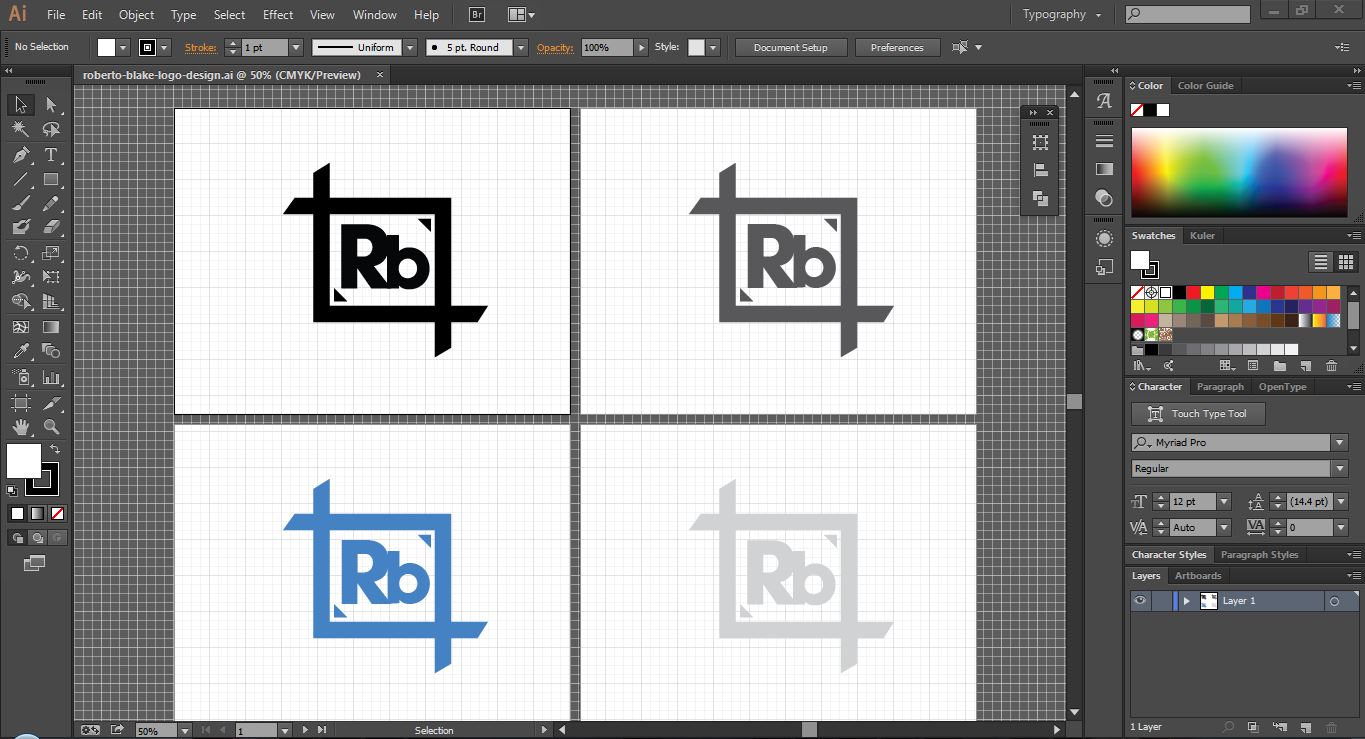Enable Draw Normal mode
This screenshot has height=739, width=1365.
(18, 538)
